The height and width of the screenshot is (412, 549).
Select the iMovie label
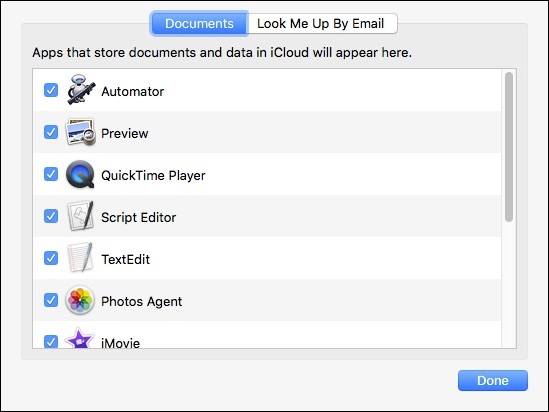[120, 343]
